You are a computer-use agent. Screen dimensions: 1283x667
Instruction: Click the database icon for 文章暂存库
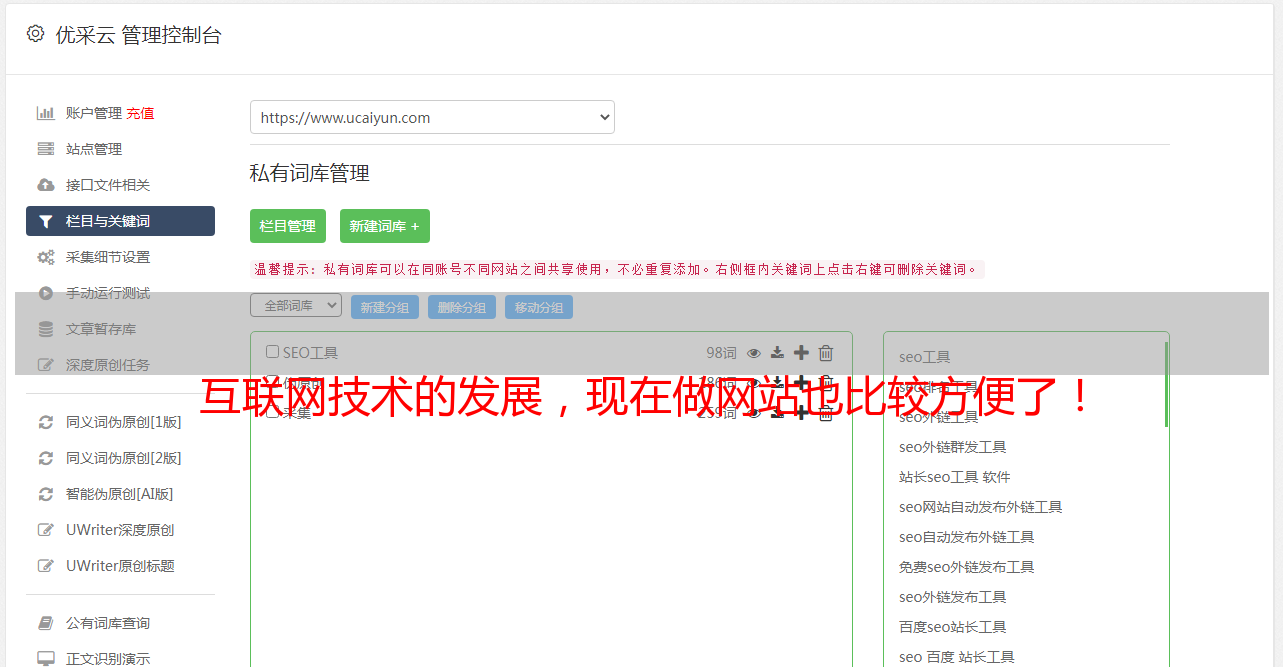[x=46, y=329]
